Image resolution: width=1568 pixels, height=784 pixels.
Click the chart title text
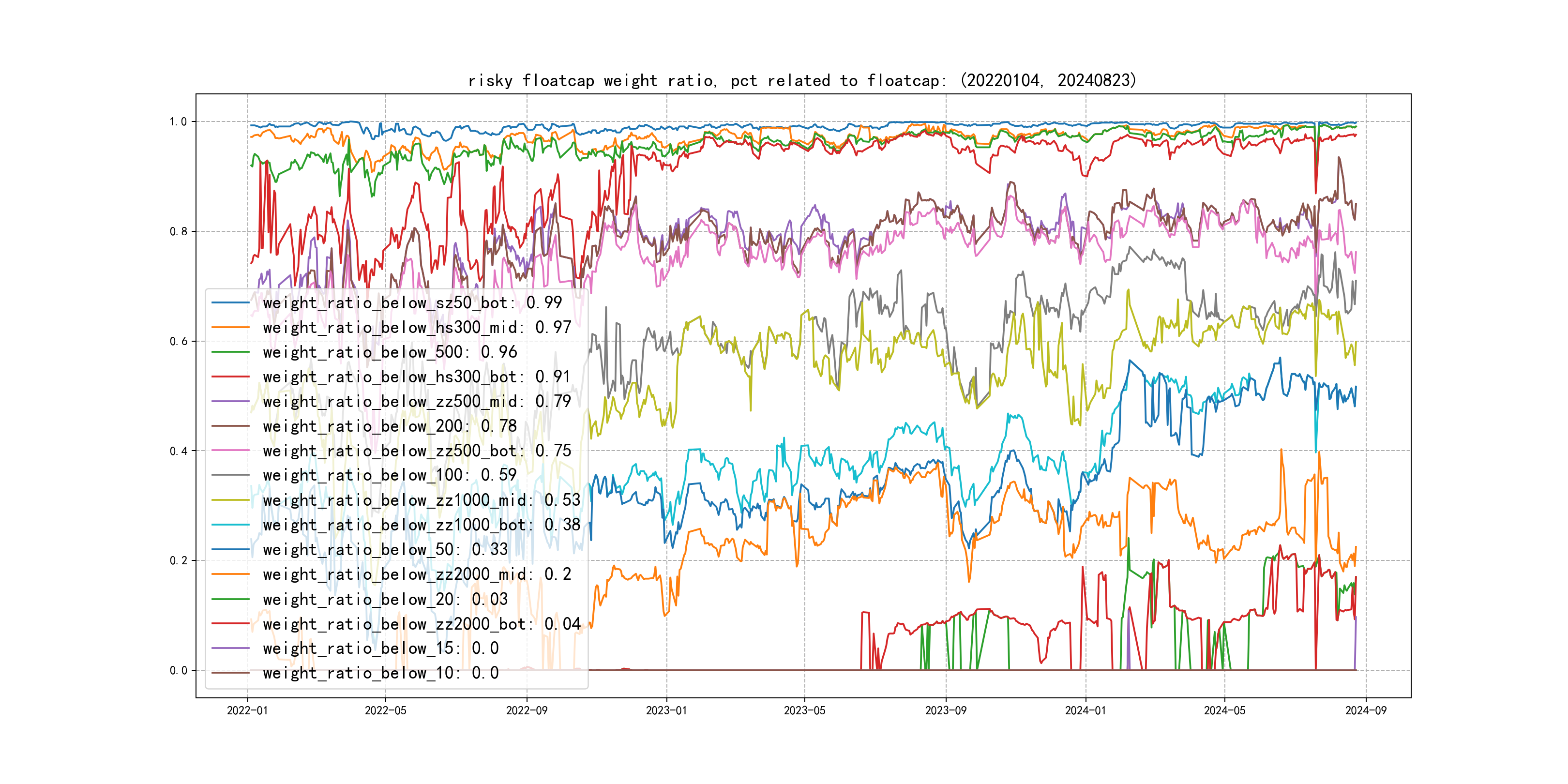[x=801, y=81]
